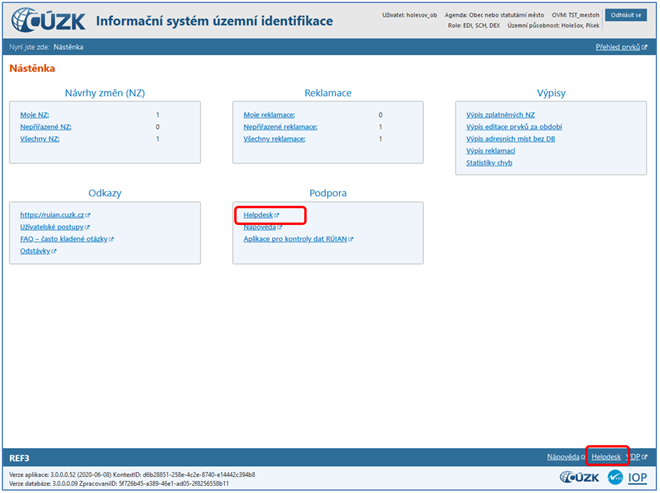The image size is (660, 493).
Task: Show Nepřiřazené NZ
Action: 45,127
